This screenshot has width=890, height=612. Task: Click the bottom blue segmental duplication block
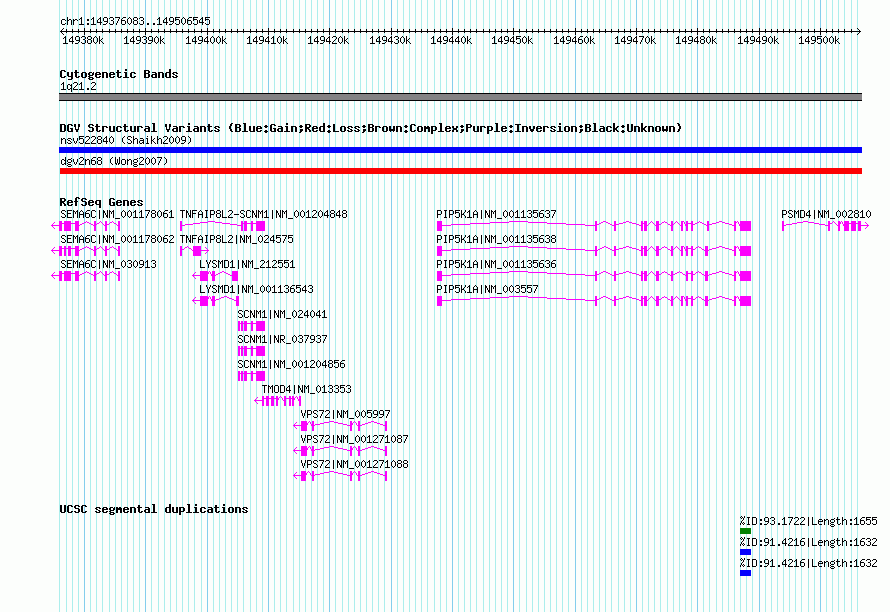745,573
